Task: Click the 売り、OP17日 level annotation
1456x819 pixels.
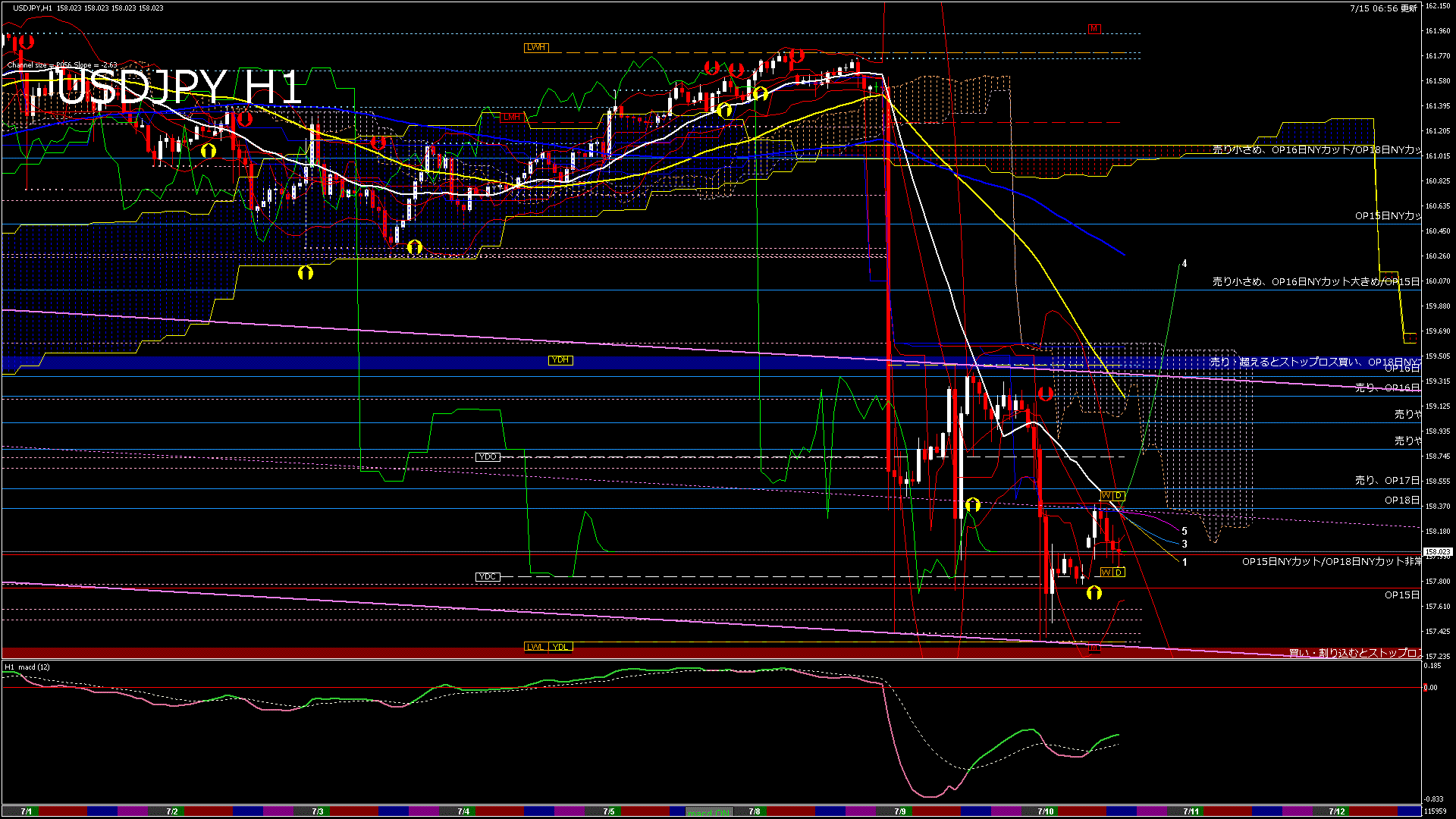Action: click(x=1388, y=481)
